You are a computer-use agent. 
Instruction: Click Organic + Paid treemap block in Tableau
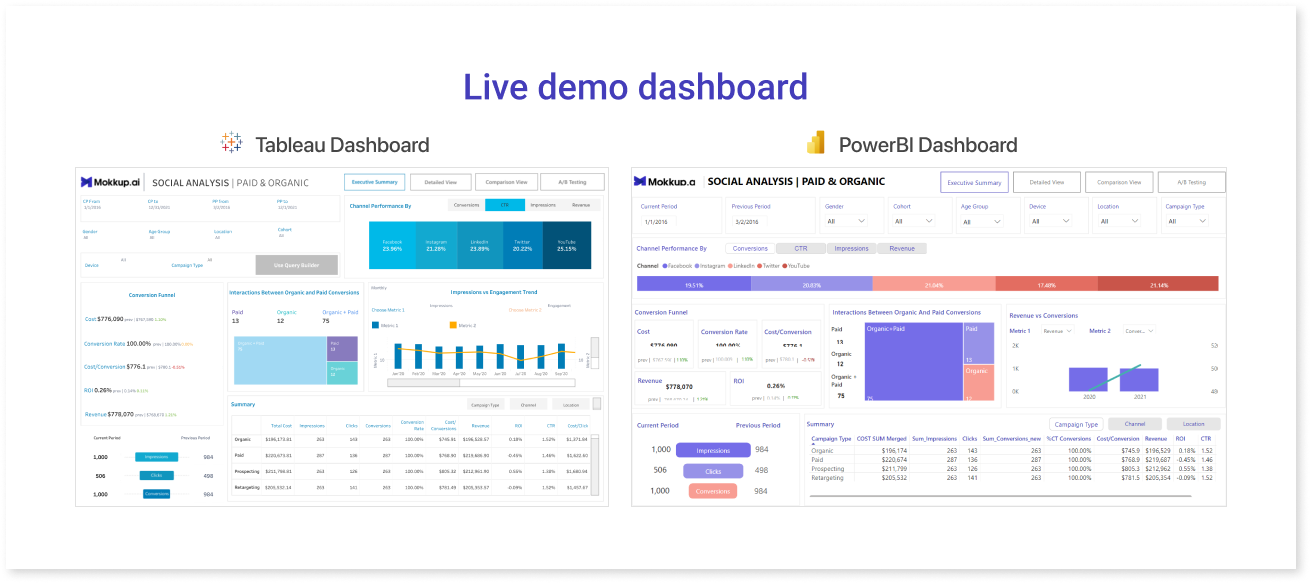click(280, 360)
